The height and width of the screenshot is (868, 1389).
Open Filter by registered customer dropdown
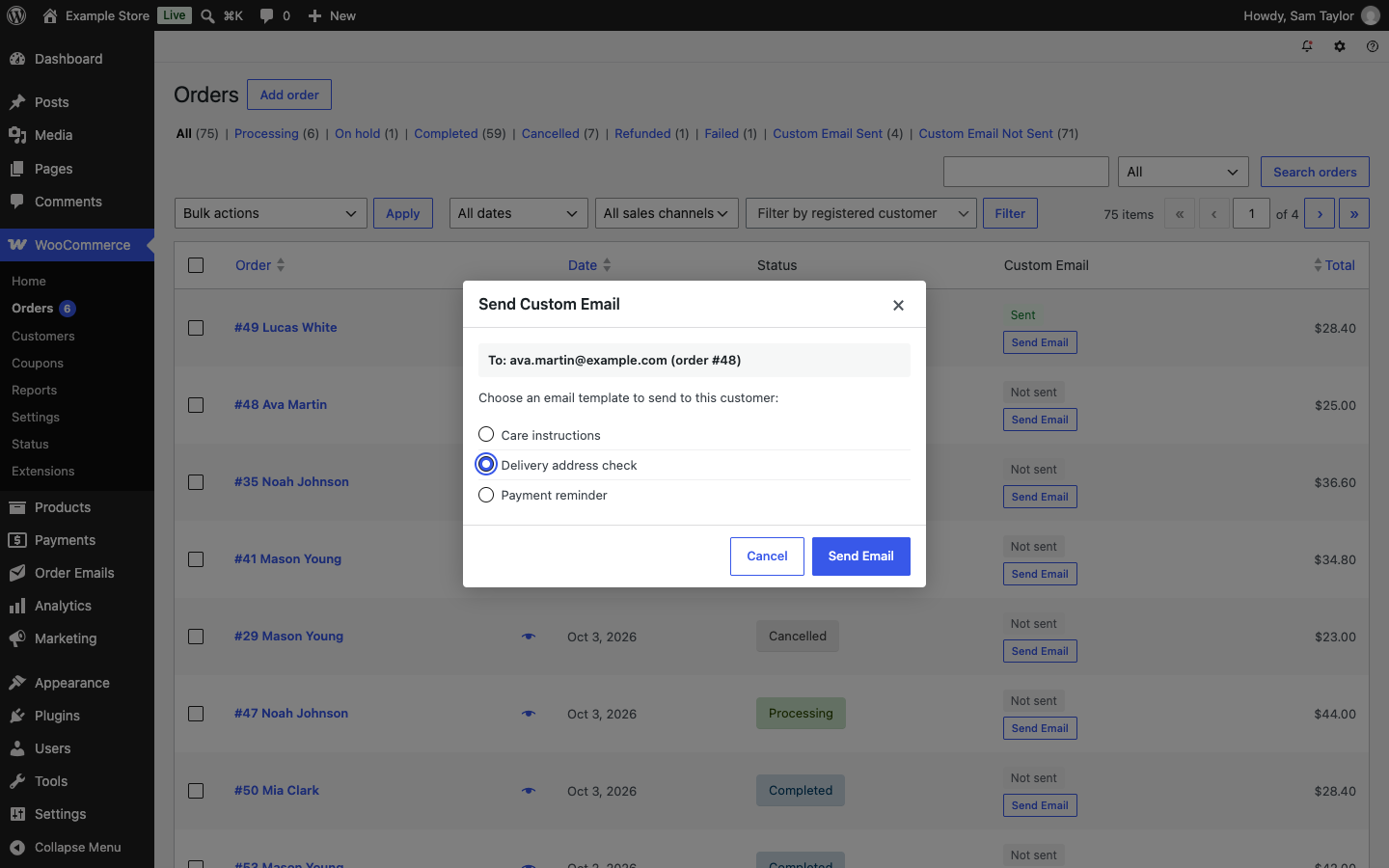861,213
